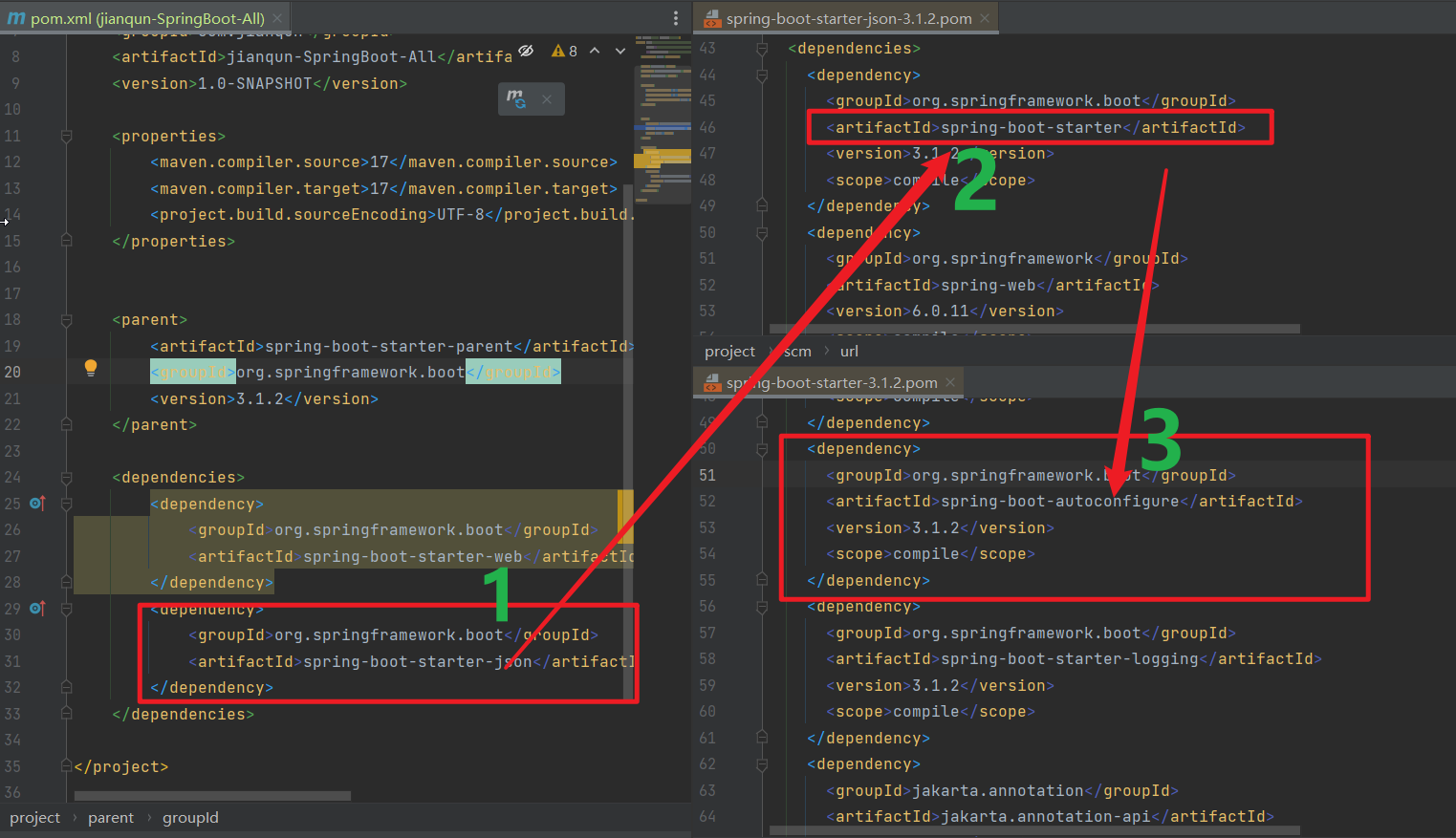Click parent version 3.1.2 on line 21
Screen dimensions: 1456x838
tap(264, 398)
